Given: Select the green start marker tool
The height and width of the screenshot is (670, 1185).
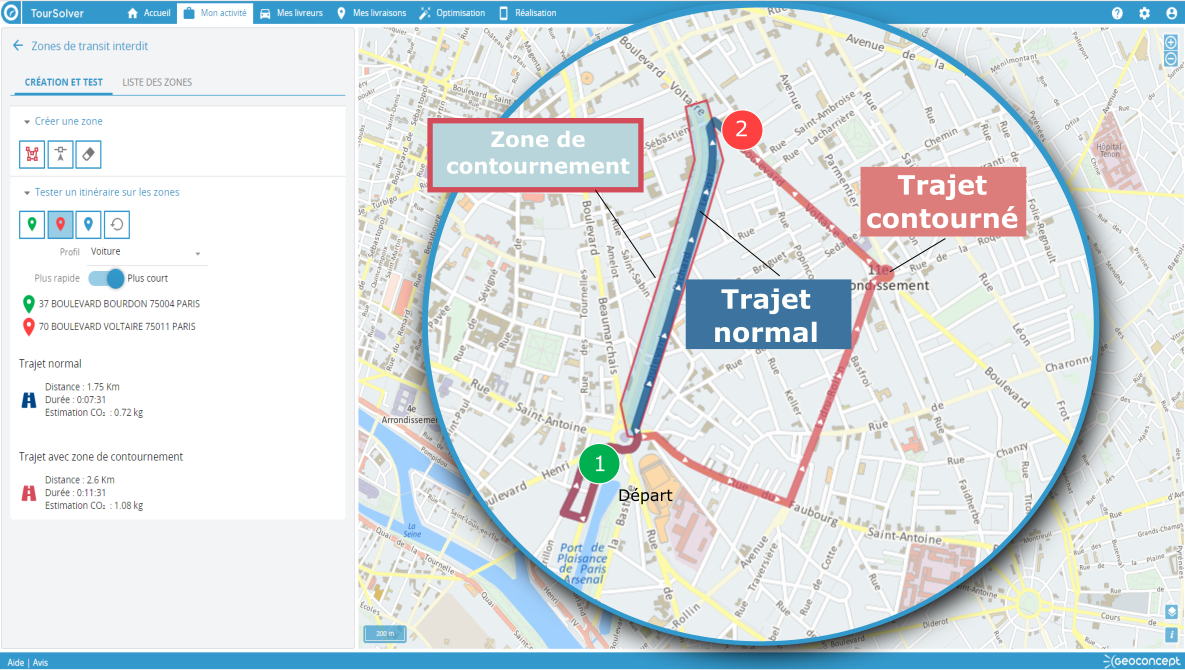Looking at the screenshot, I should pyautogui.click(x=31, y=224).
